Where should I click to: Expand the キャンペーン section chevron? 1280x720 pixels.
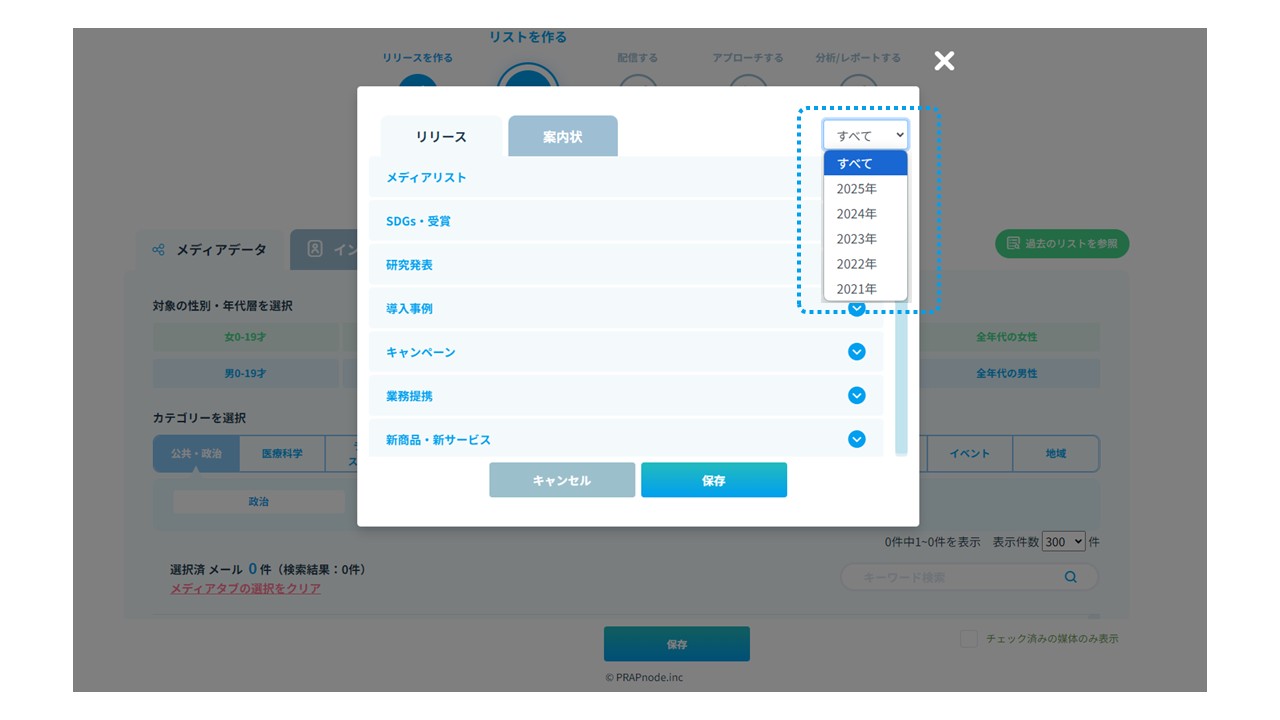[x=857, y=352]
